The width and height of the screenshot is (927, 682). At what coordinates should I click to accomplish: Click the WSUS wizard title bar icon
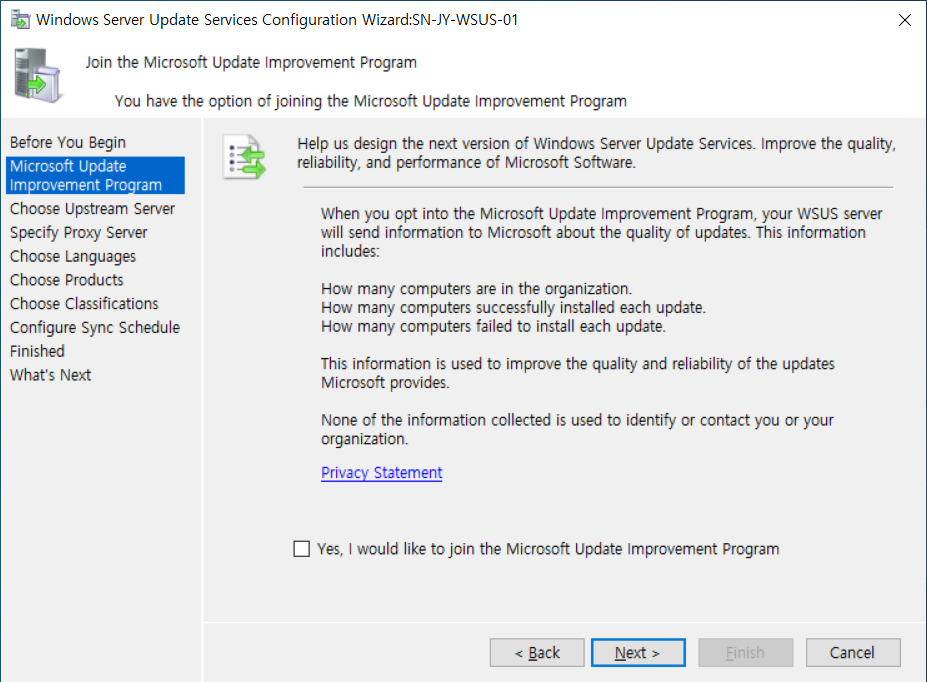21,20
